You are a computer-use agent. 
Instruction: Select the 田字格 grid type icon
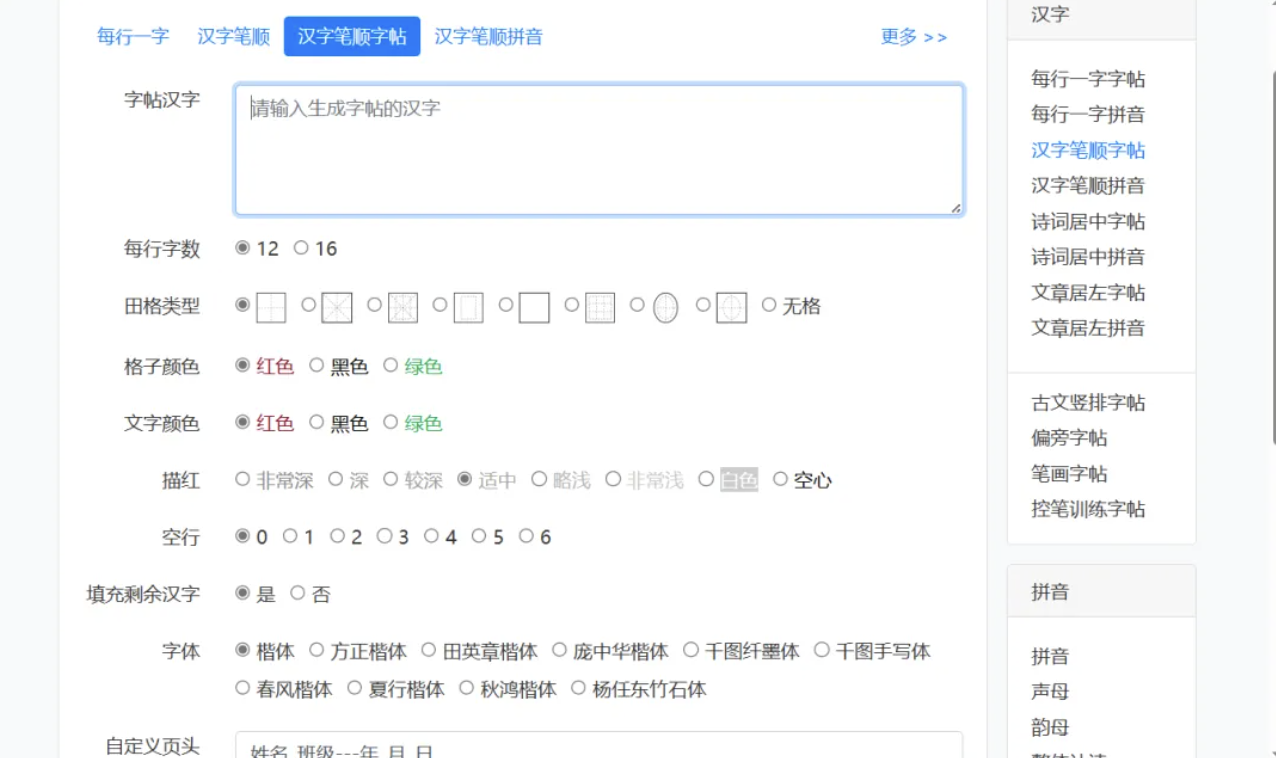(271, 307)
